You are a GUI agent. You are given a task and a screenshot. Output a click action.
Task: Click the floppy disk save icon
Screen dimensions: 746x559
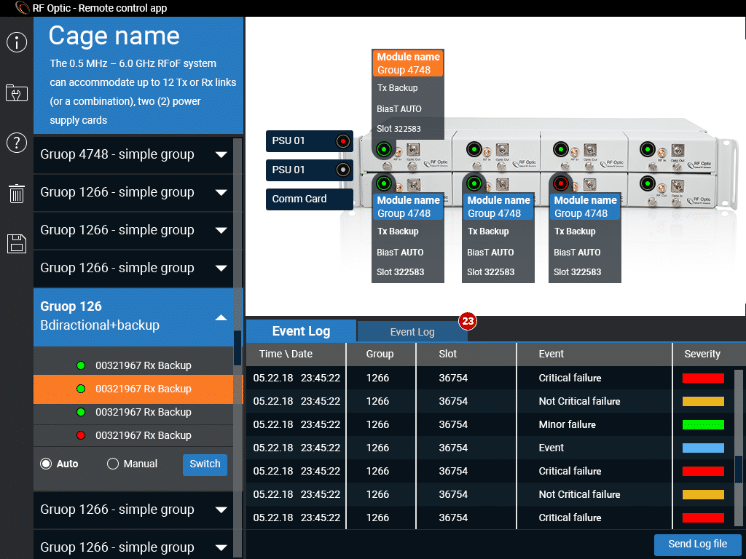pyautogui.click(x=16, y=243)
